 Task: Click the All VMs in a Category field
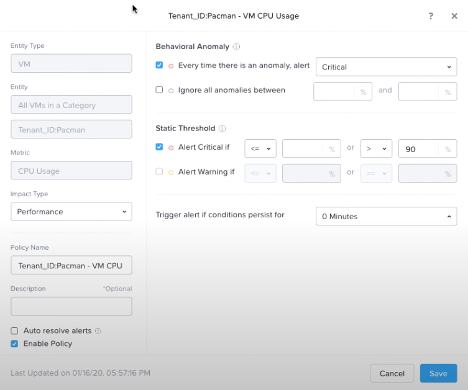tap(71, 105)
